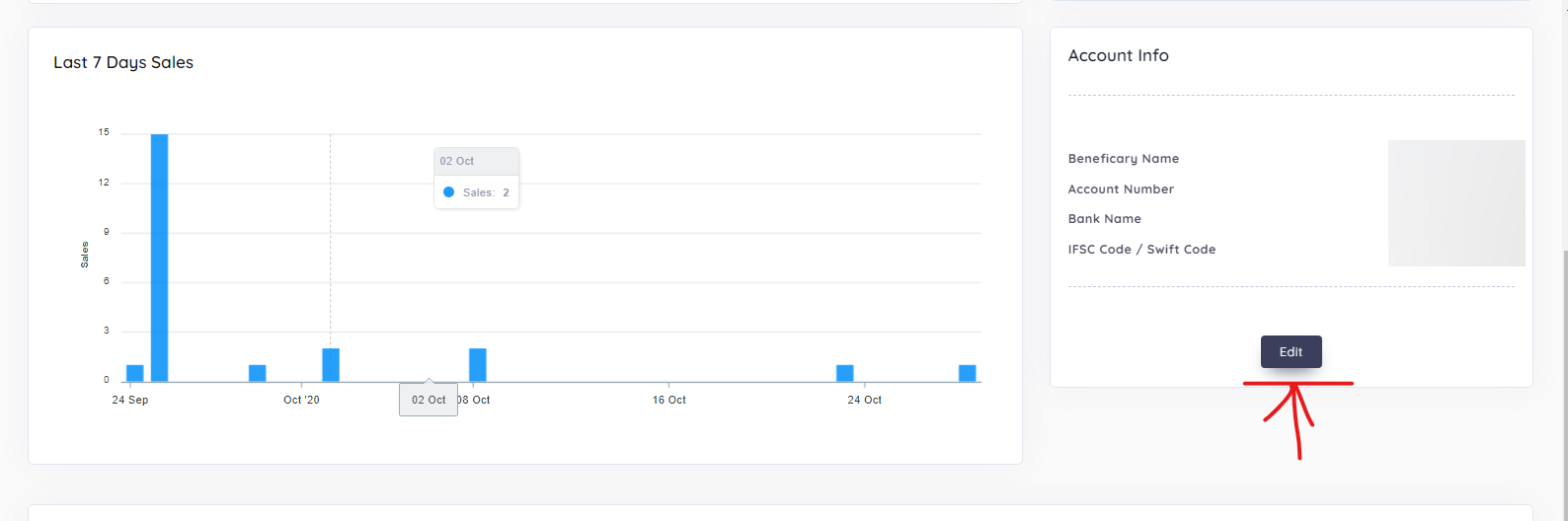Click the grey placeholder beside account details

click(x=1456, y=203)
